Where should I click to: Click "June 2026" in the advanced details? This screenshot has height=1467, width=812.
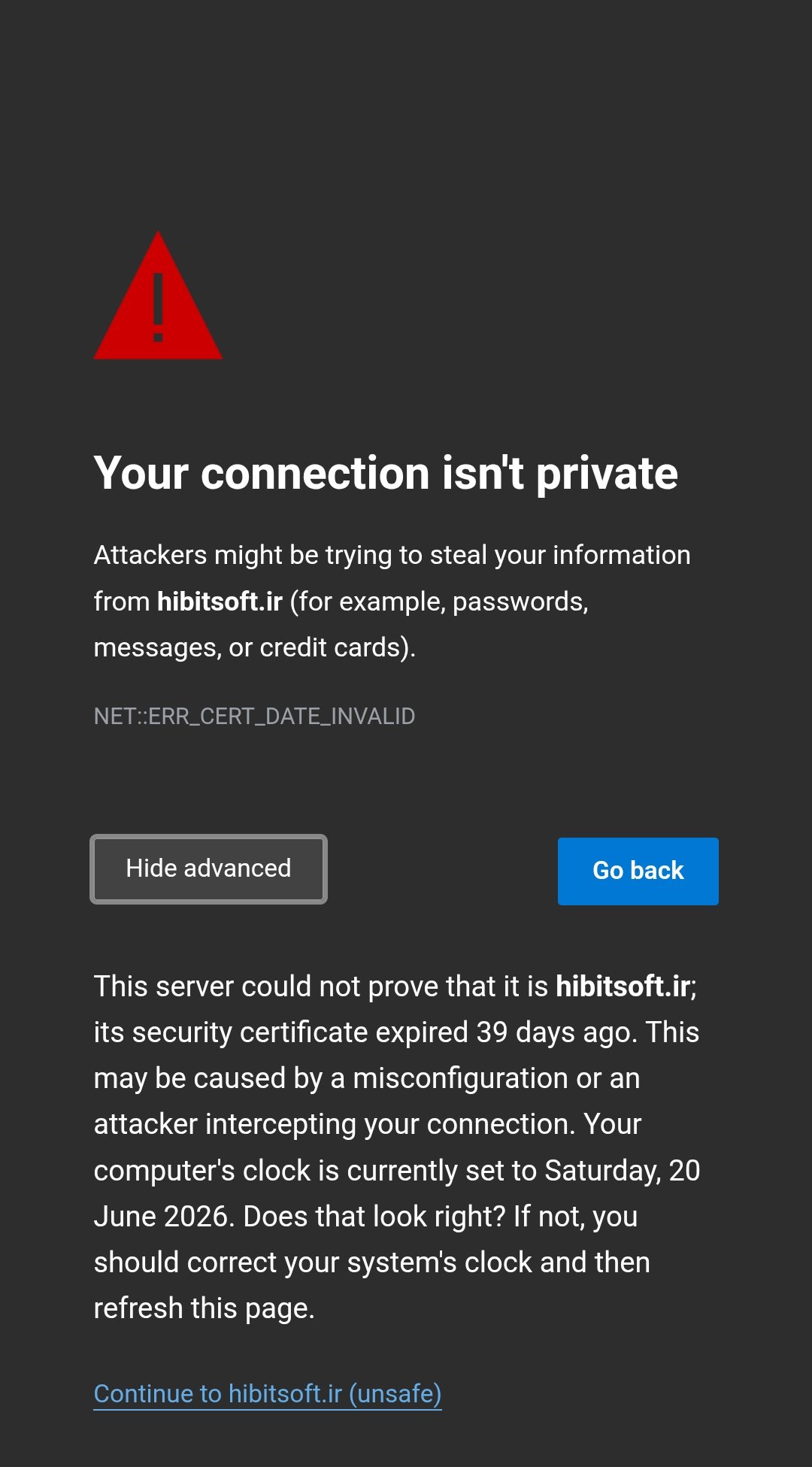[161, 1217]
